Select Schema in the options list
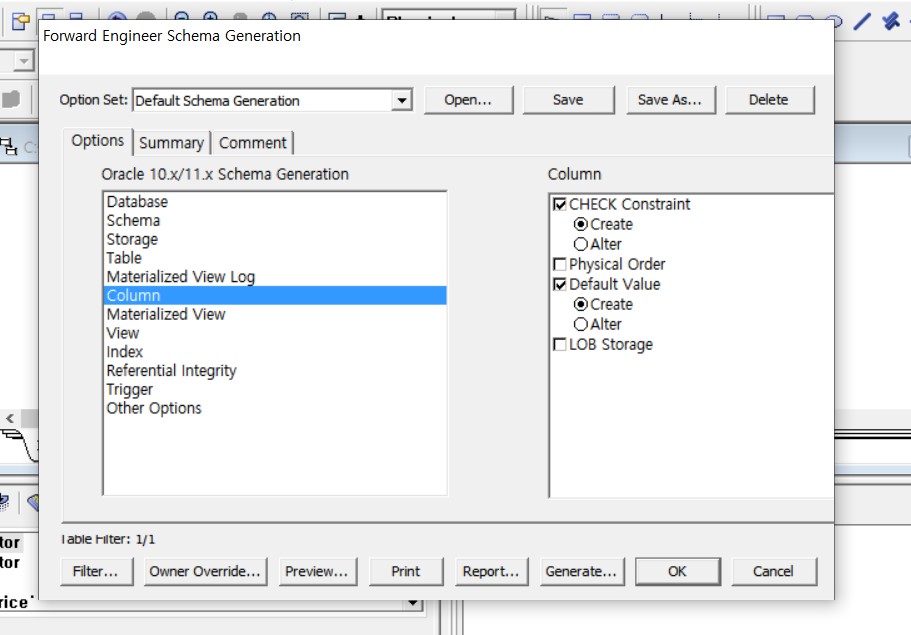The height and width of the screenshot is (635, 911). (275, 220)
